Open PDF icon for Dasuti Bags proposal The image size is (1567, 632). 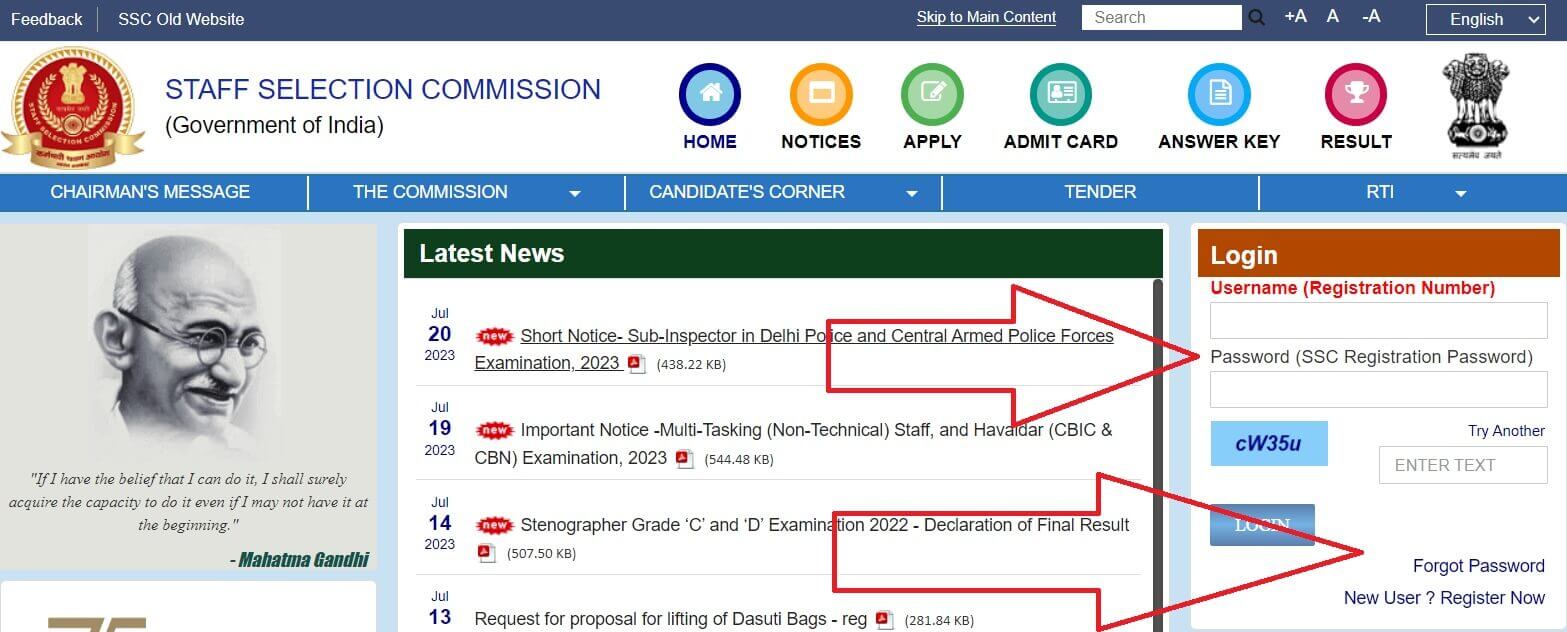click(x=884, y=620)
